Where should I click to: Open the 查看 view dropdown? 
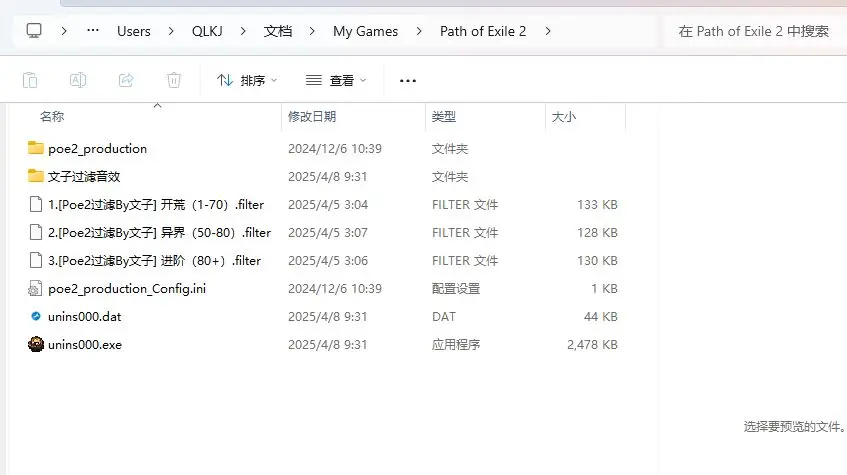(336, 80)
